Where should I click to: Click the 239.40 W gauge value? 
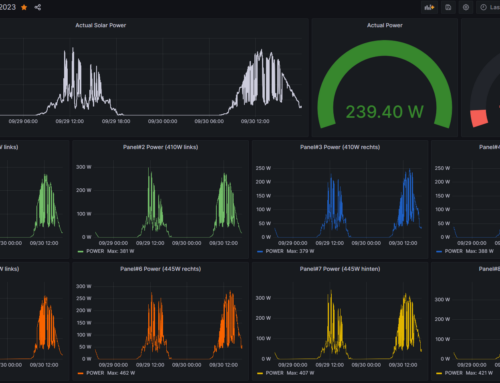(x=385, y=112)
